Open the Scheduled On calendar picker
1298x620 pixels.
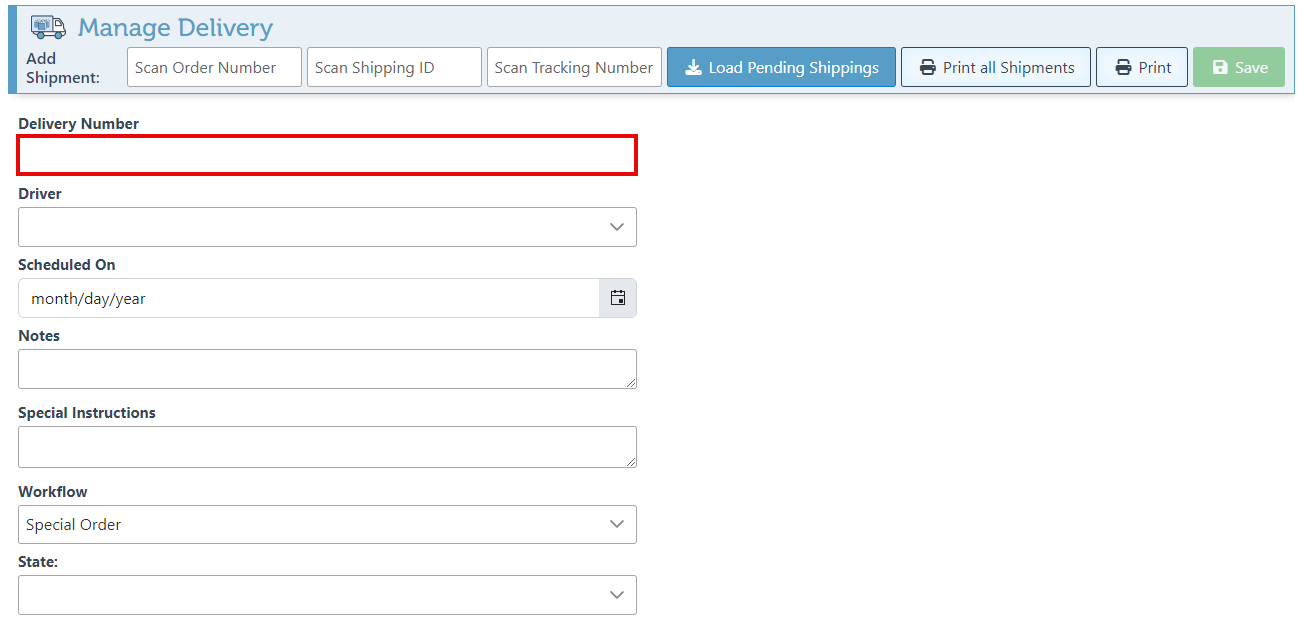coord(618,298)
